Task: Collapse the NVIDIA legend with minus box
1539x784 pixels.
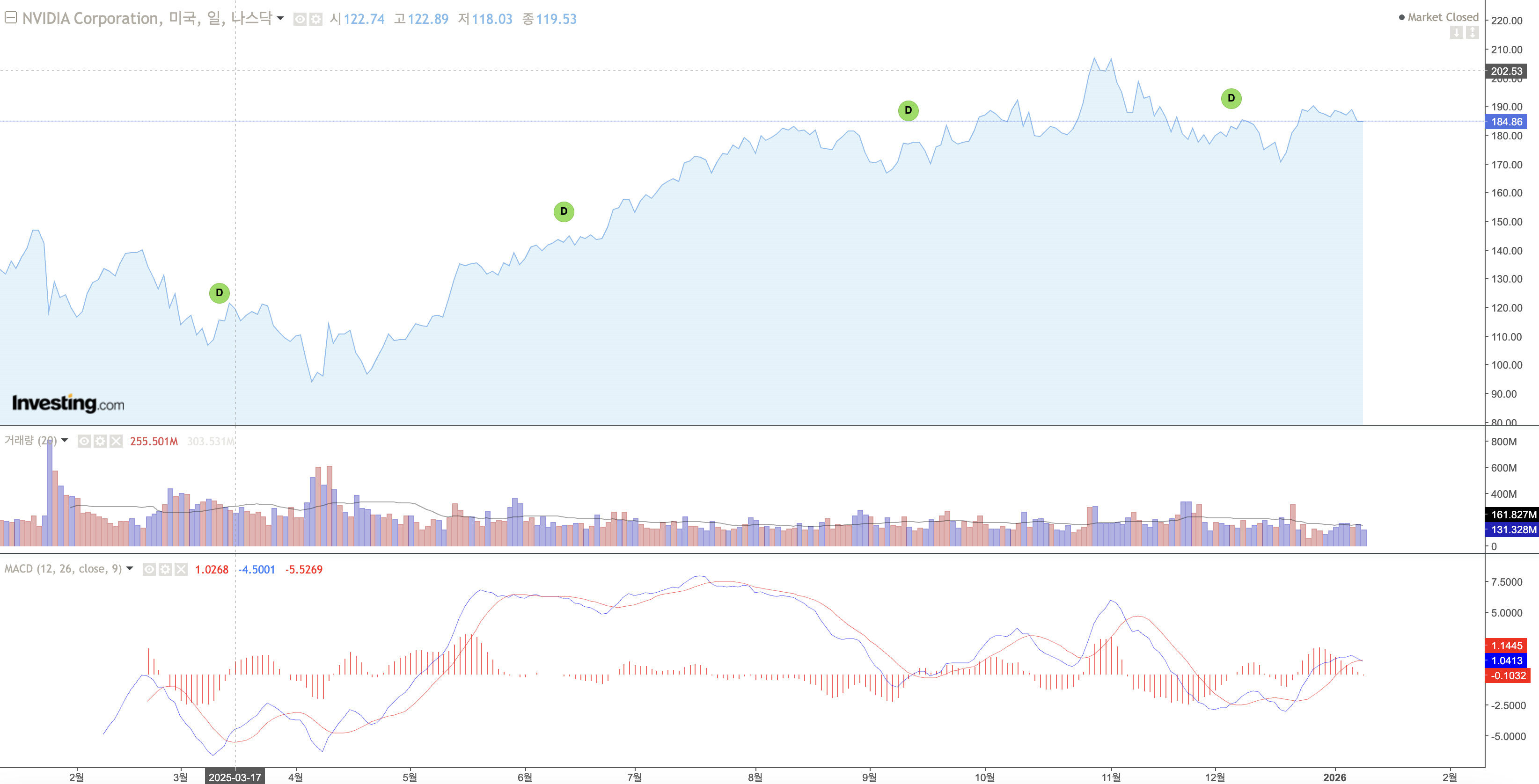Action: (x=10, y=18)
